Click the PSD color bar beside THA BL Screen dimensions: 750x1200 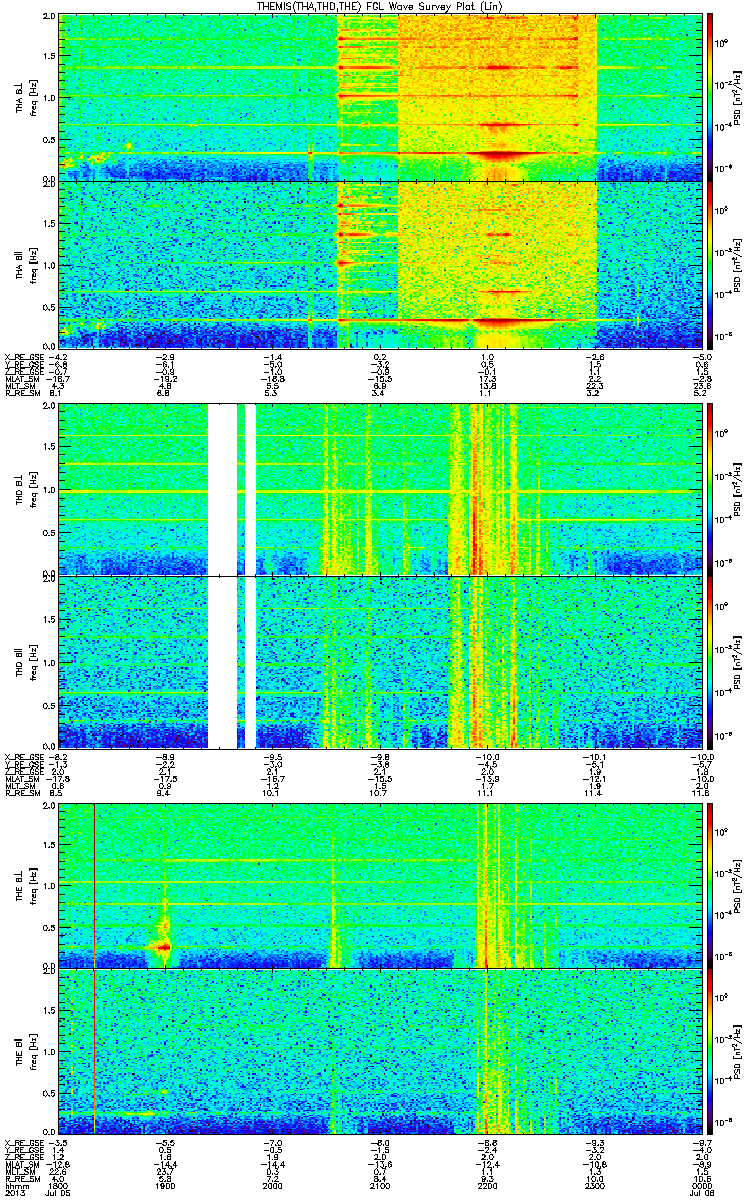click(711, 97)
